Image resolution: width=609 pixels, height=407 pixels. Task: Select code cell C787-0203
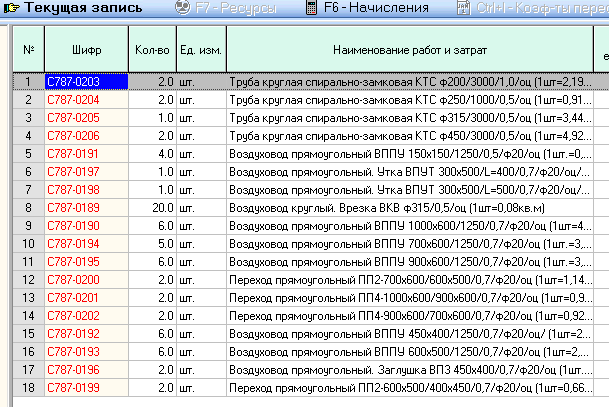[87, 82]
